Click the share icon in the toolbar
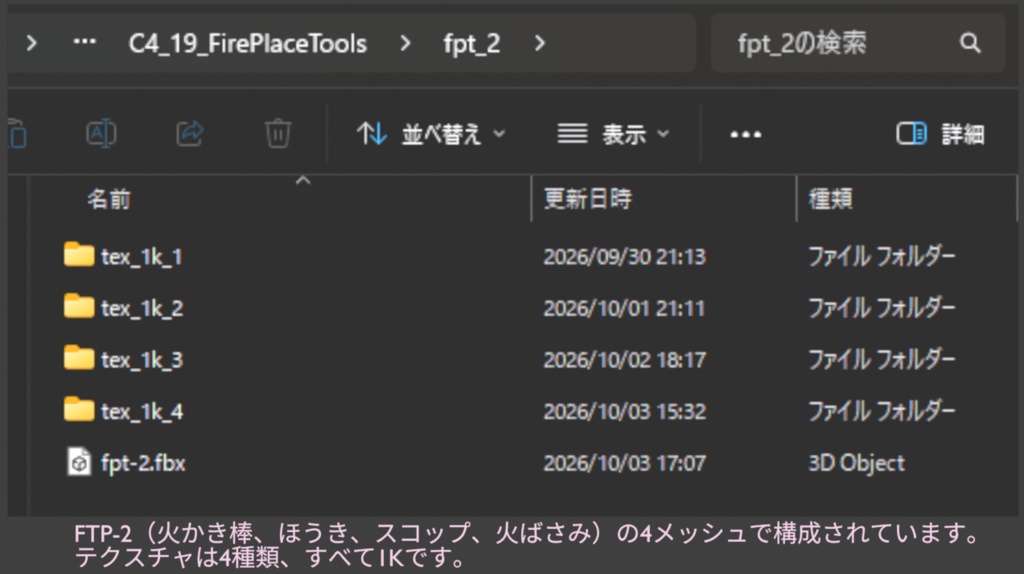The width and height of the screenshot is (1024, 574). pyautogui.click(x=190, y=134)
